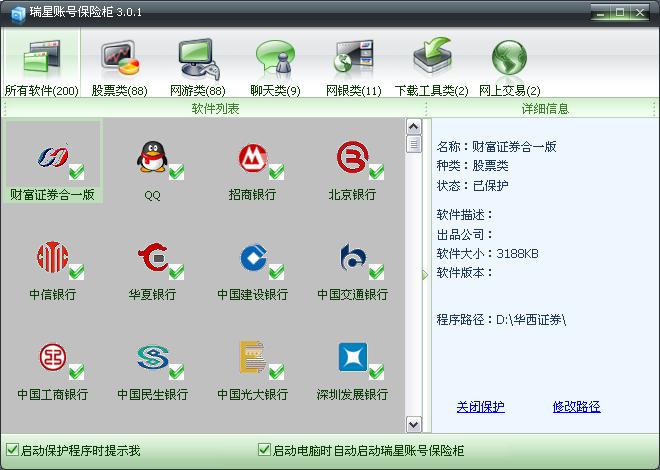Switch to 网游类(88) online games category
Viewport: 660px width, 470px height.
click(198, 58)
